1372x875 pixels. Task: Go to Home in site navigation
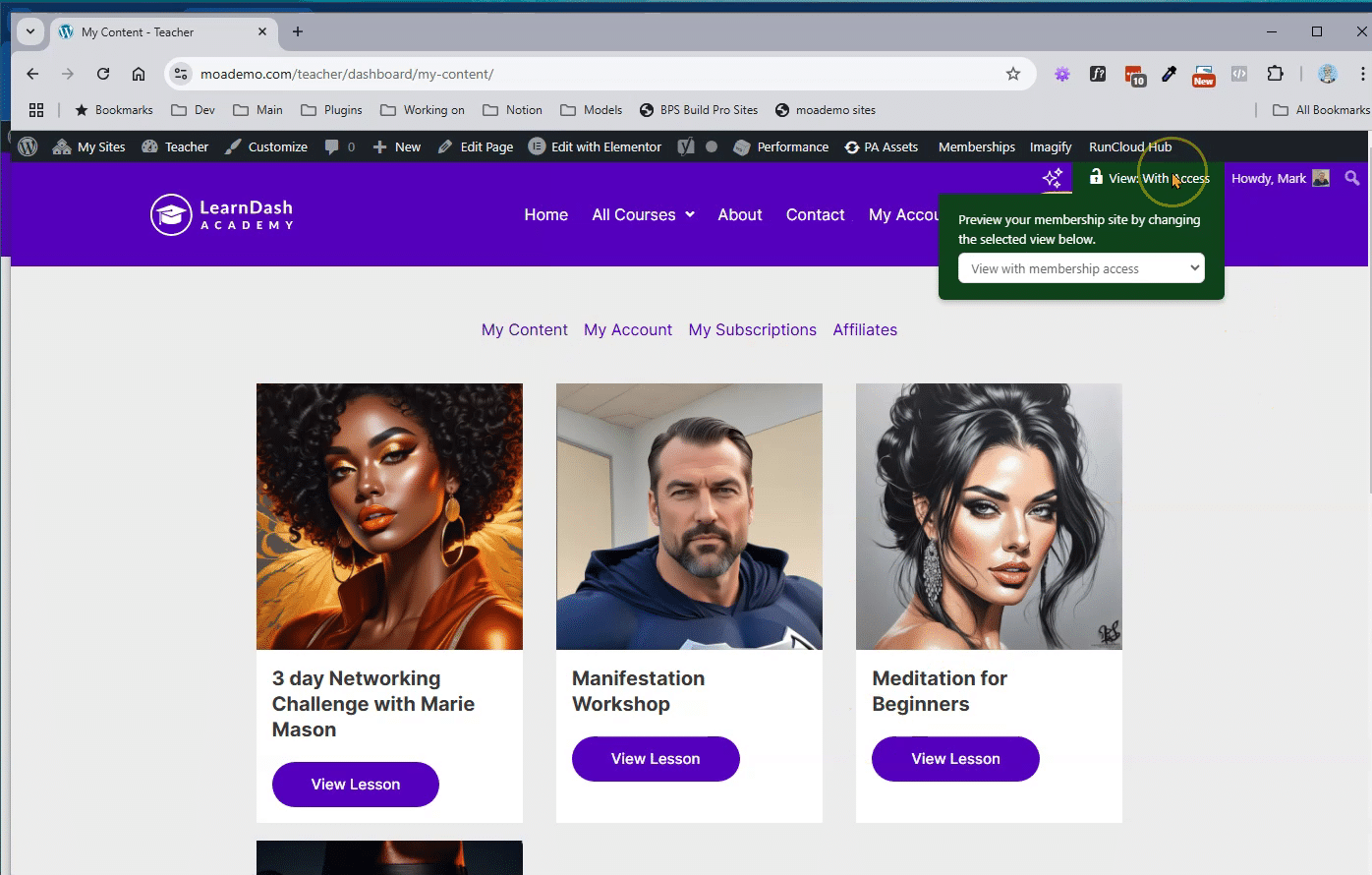click(545, 214)
